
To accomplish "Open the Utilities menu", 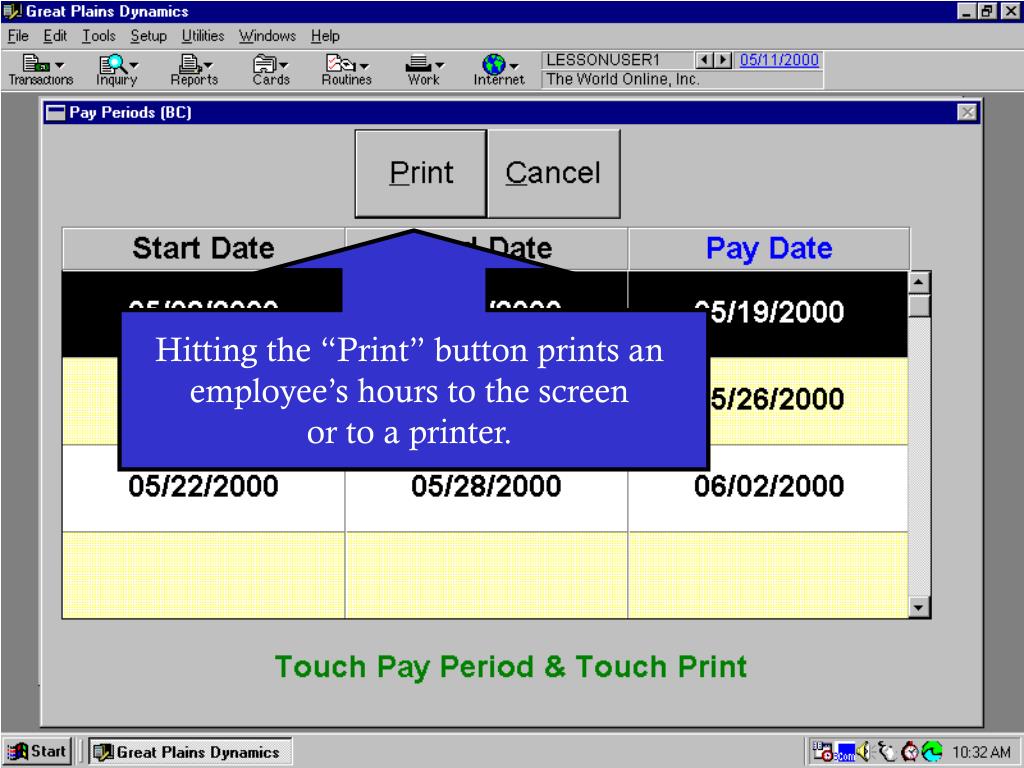I will click(205, 36).
